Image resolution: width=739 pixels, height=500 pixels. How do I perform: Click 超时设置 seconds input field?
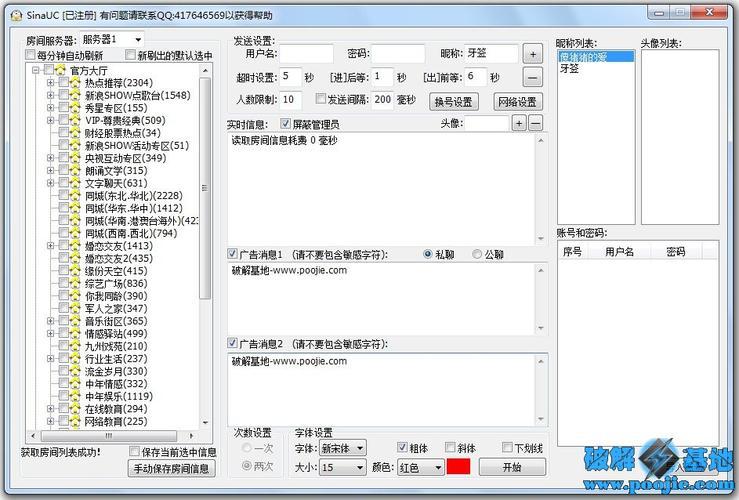click(x=290, y=77)
